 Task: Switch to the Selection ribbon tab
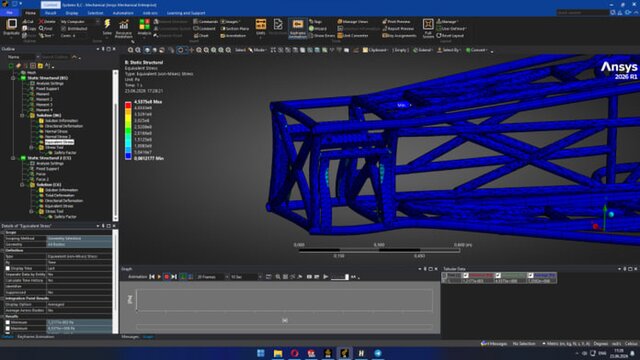pos(96,13)
